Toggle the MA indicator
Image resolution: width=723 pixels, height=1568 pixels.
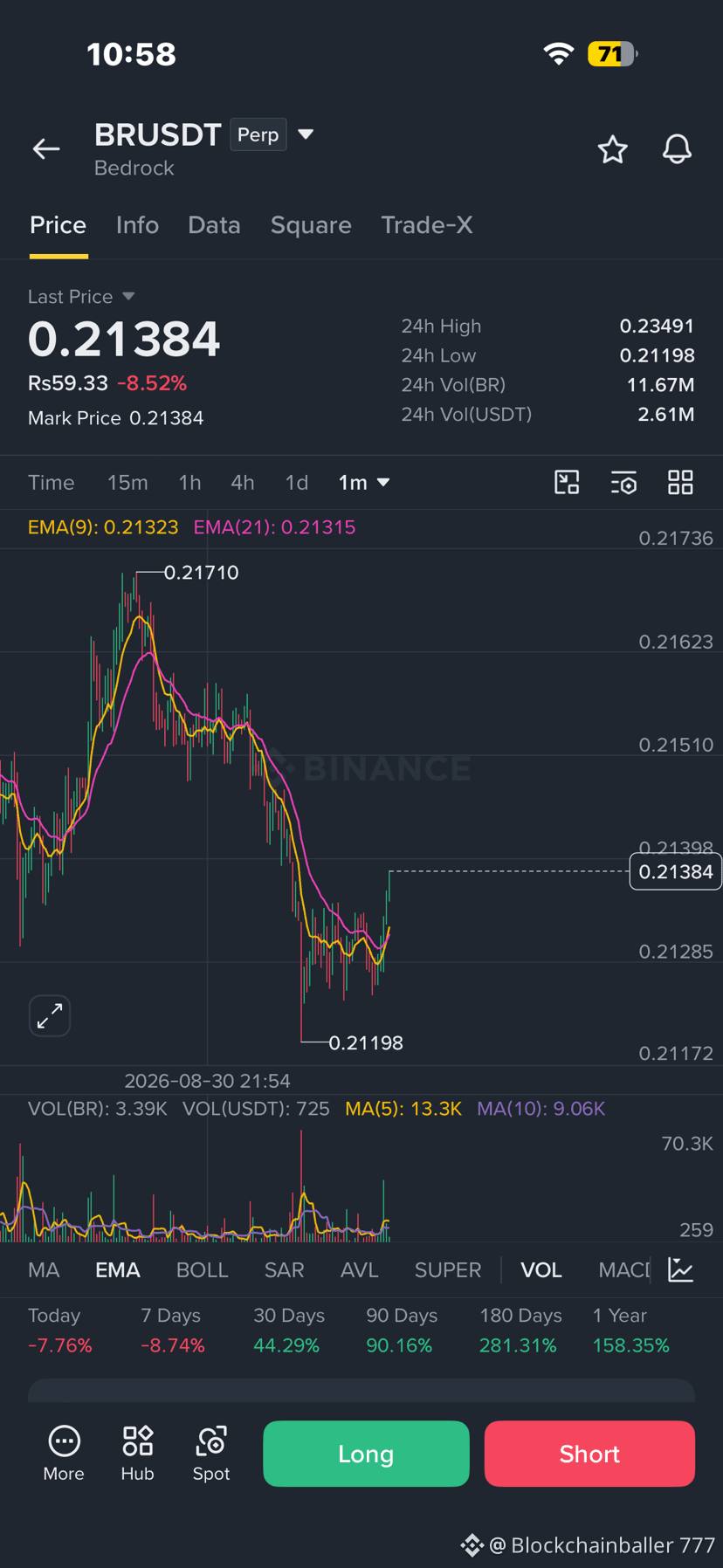pos(44,1270)
